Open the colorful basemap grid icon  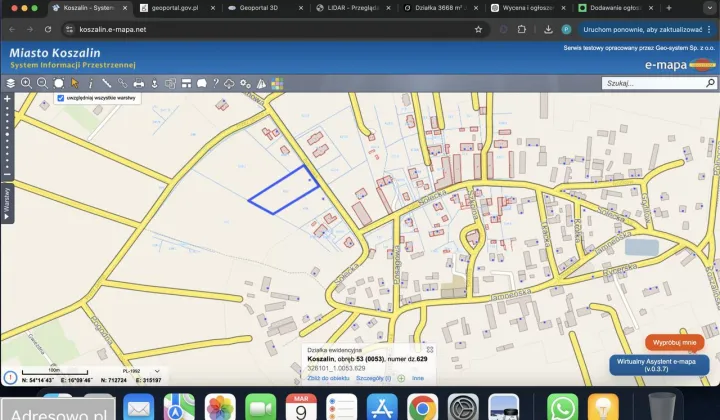coord(278,83)
